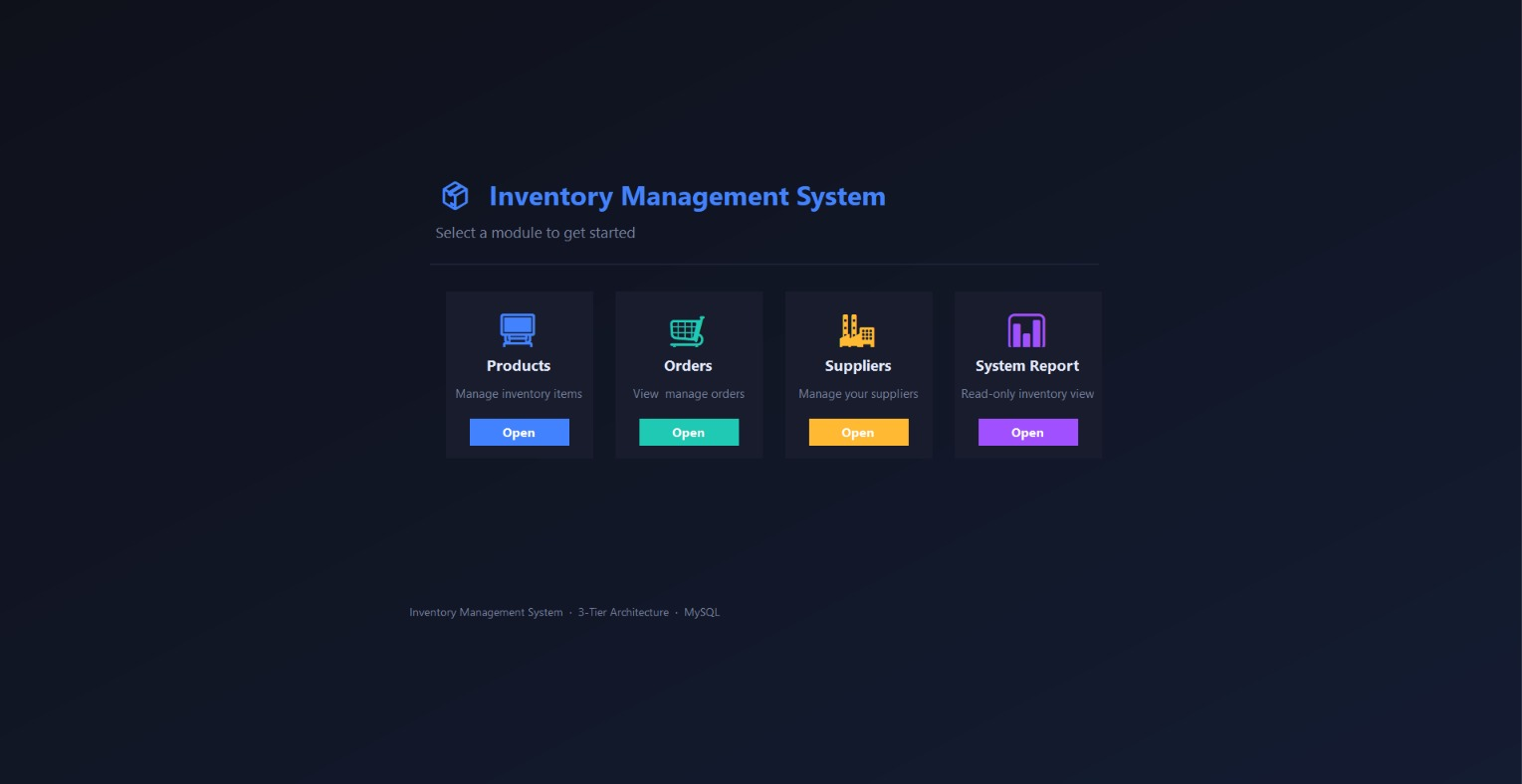Open the Suppliers module

click(x=859, y=432)
